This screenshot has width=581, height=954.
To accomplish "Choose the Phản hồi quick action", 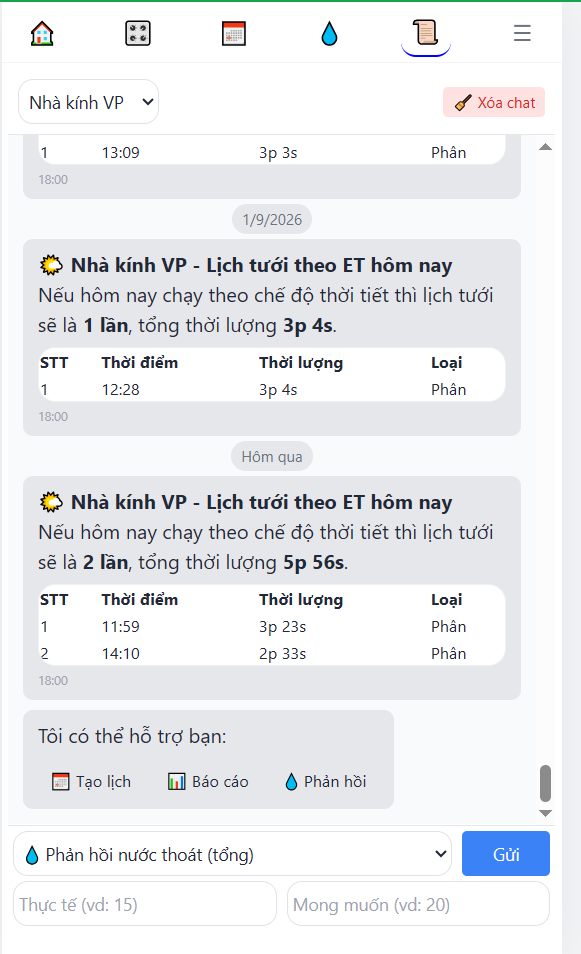I will pos(325,781).
